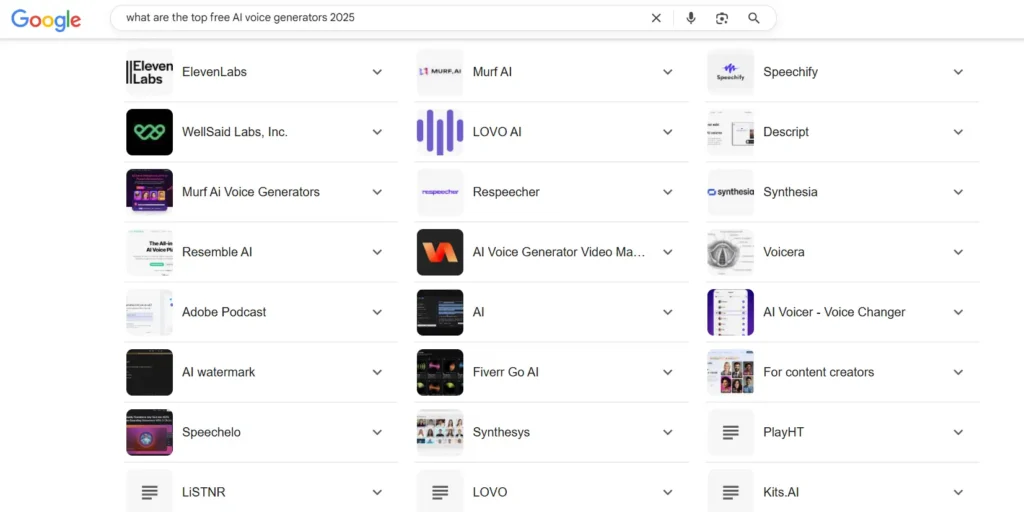The image size is (1024, 512).
Task: Expand the Kits.AI chevron
Action: 958,492
